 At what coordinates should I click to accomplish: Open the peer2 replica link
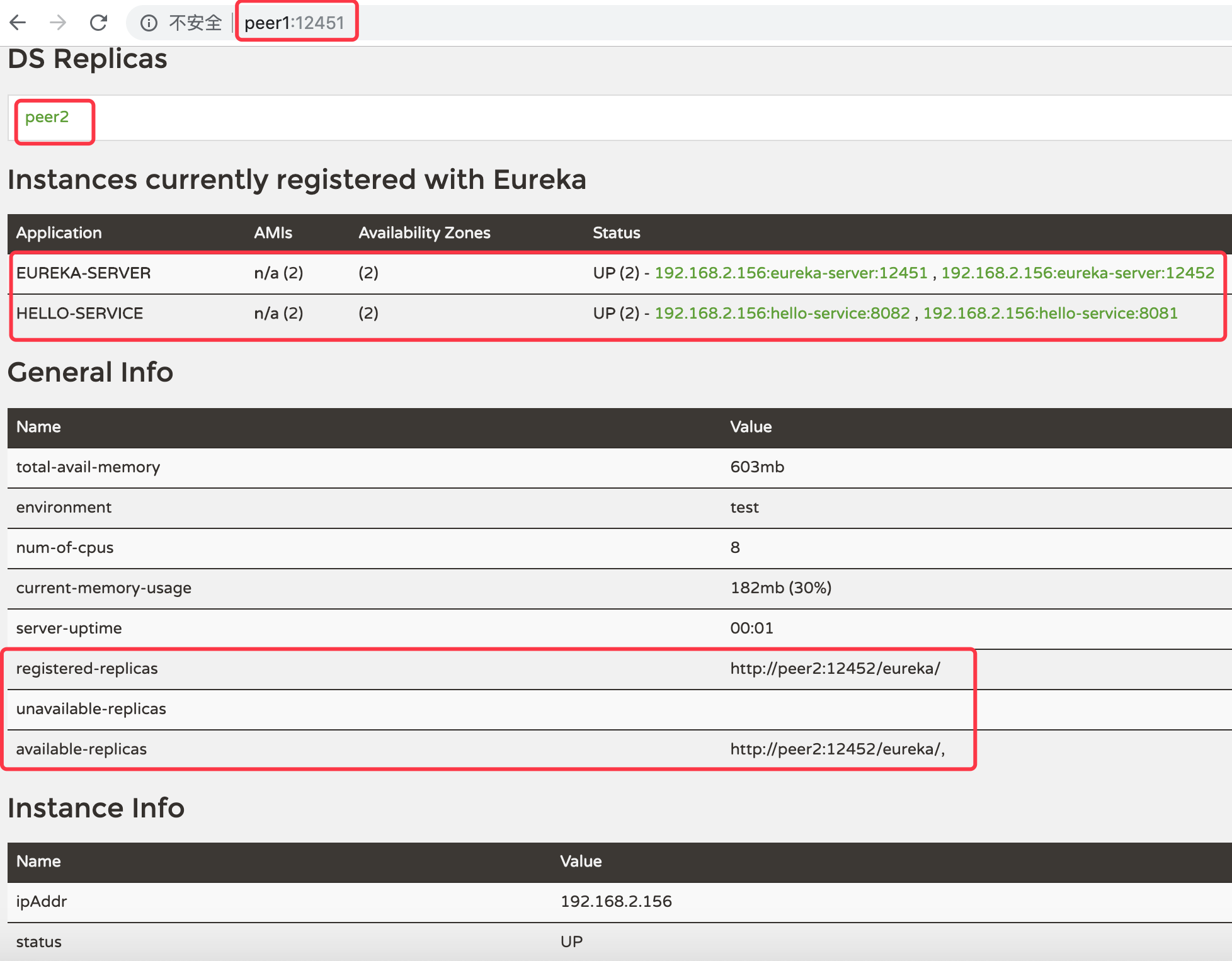(47, 117)
